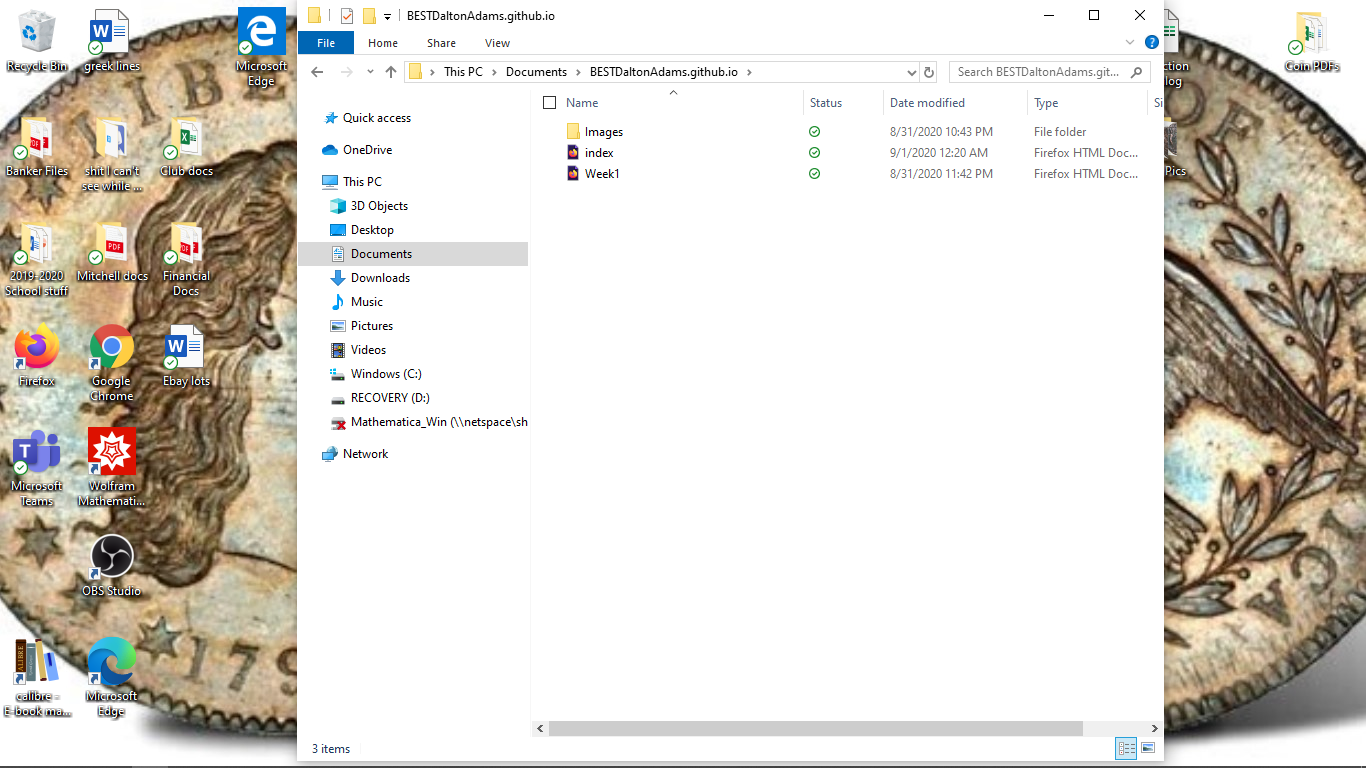The width and height of the screenshot is (1366, 768).
Task: Open the Financial Docs folder icon
Action: 186,259
